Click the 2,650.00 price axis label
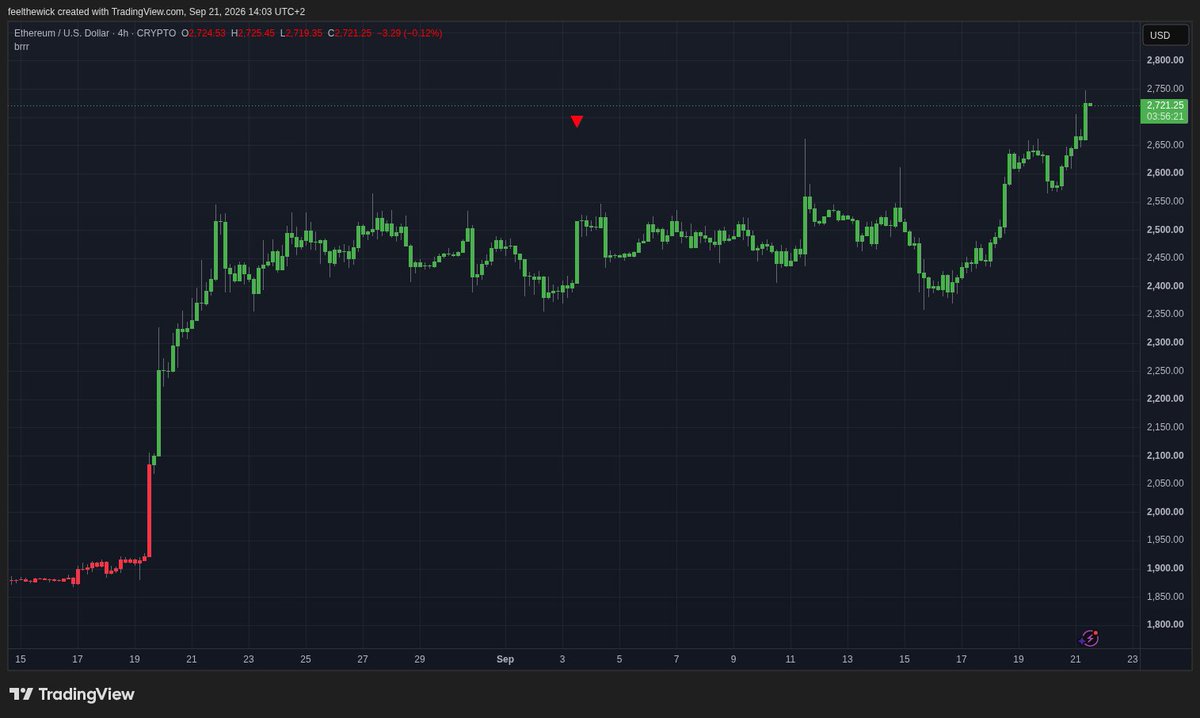The image size is (1200, 718). (1166, 145)
